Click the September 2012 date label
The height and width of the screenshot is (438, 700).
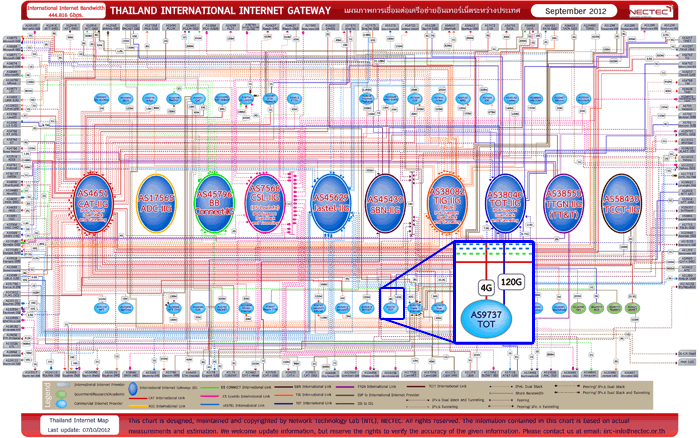[x=575, y=11]
